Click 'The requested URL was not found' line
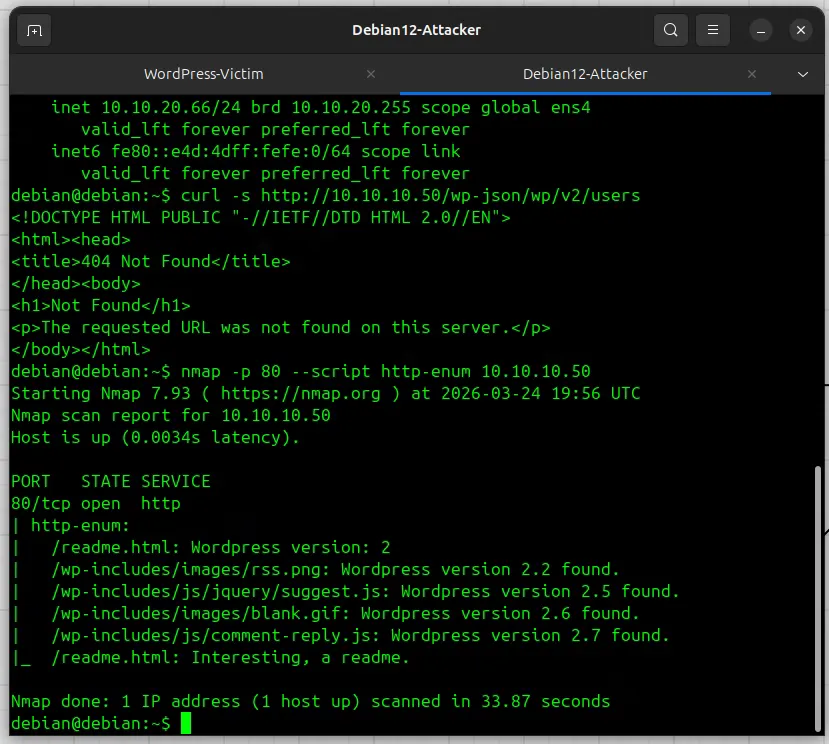Viewport: 829px width, 744px height. coord(281,328)
